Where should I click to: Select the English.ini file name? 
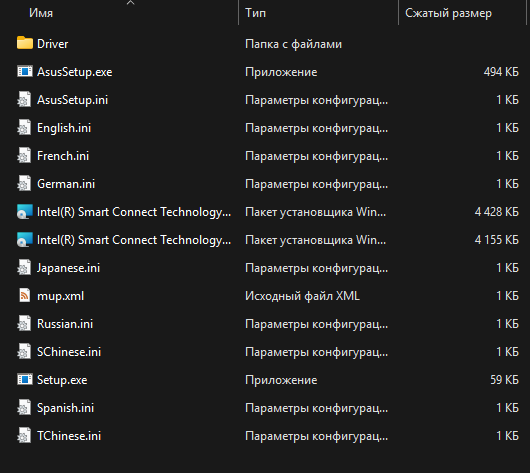point(64,128)
